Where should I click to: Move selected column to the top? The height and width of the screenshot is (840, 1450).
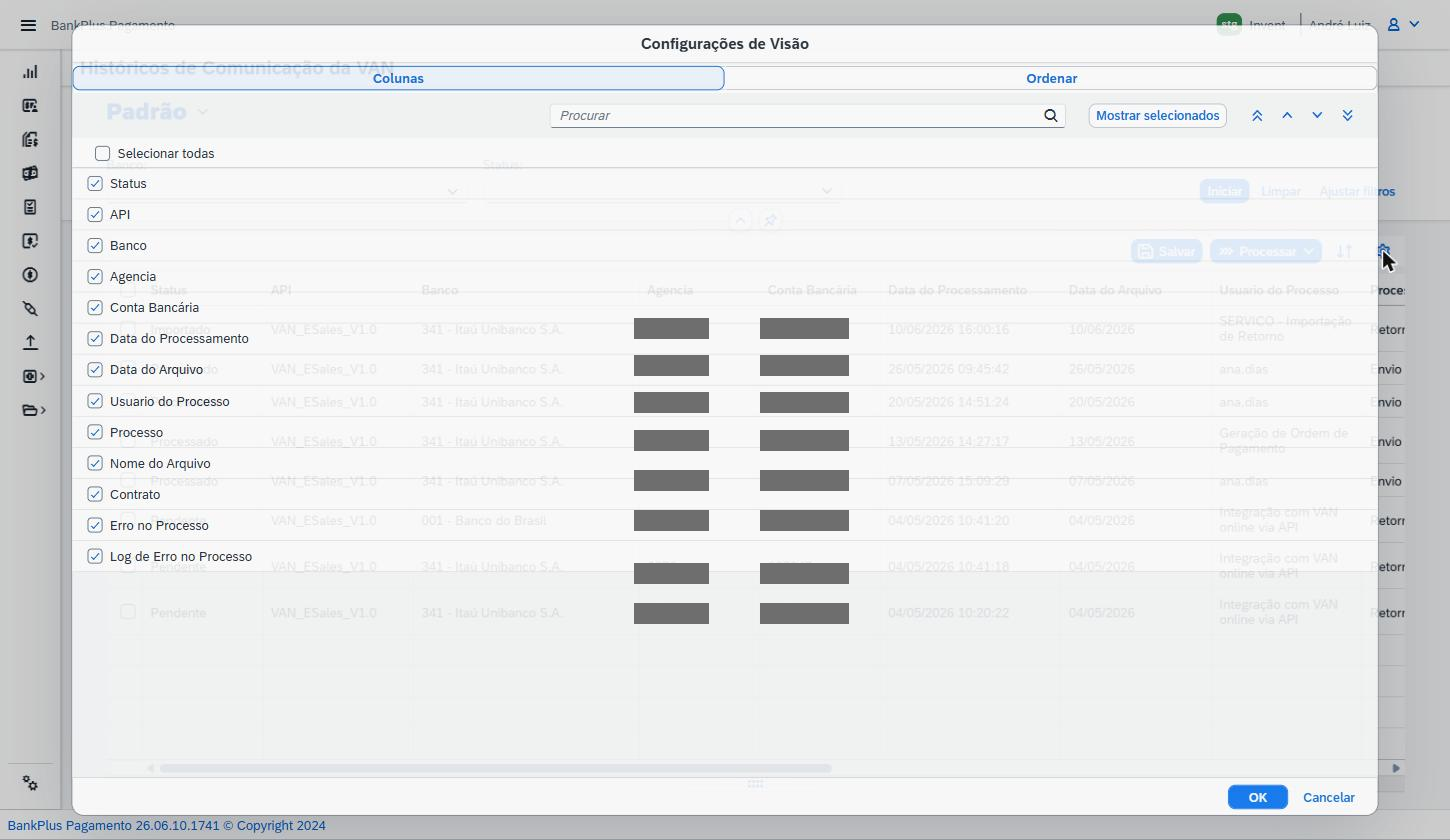(x=1257, y=116)
